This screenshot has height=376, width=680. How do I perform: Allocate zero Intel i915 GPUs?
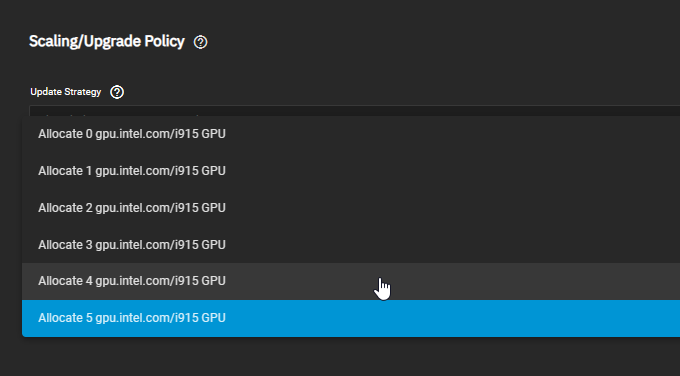pyautogui.click(x=351, y=134)
